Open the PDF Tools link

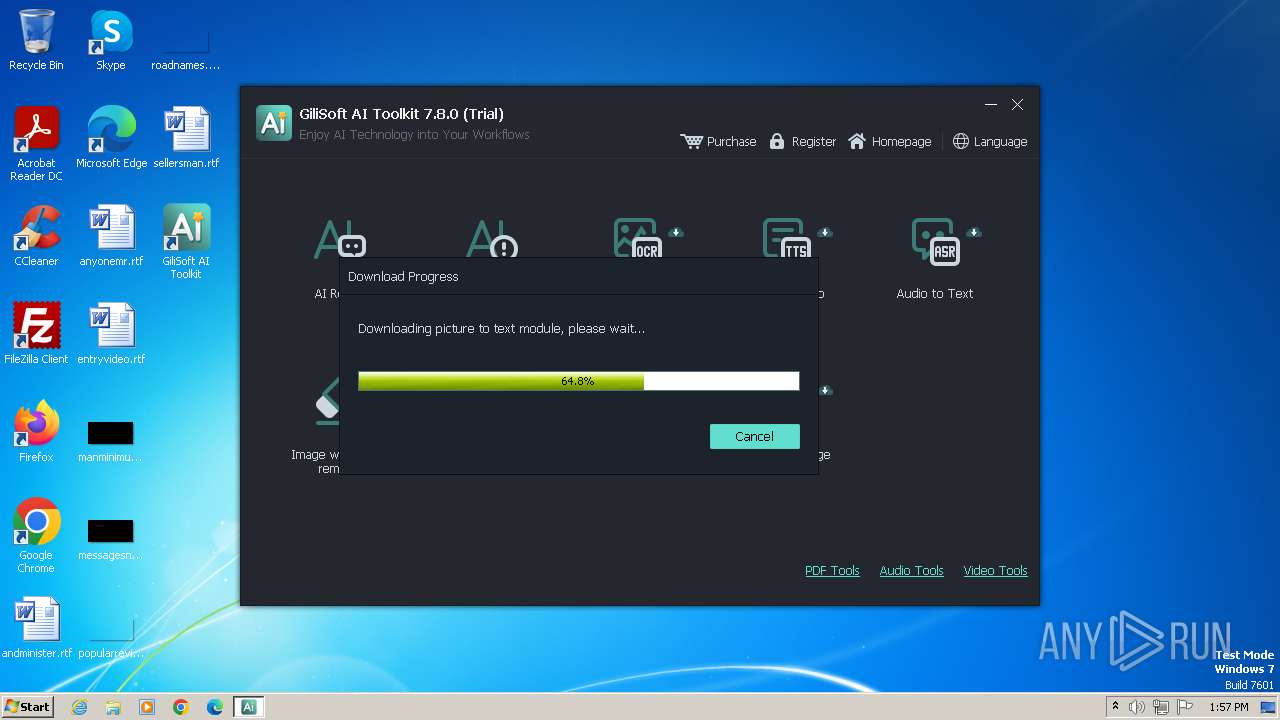(832, 571)
